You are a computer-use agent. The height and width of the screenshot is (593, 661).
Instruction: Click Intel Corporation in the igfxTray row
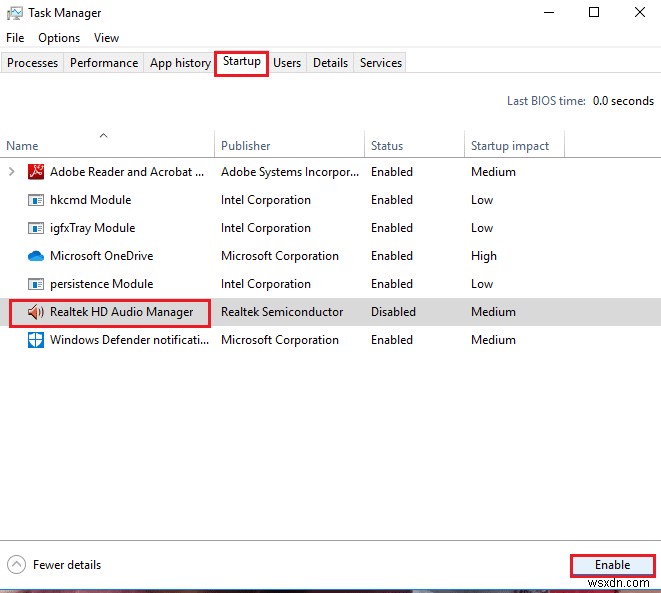(x=266, y=228)
